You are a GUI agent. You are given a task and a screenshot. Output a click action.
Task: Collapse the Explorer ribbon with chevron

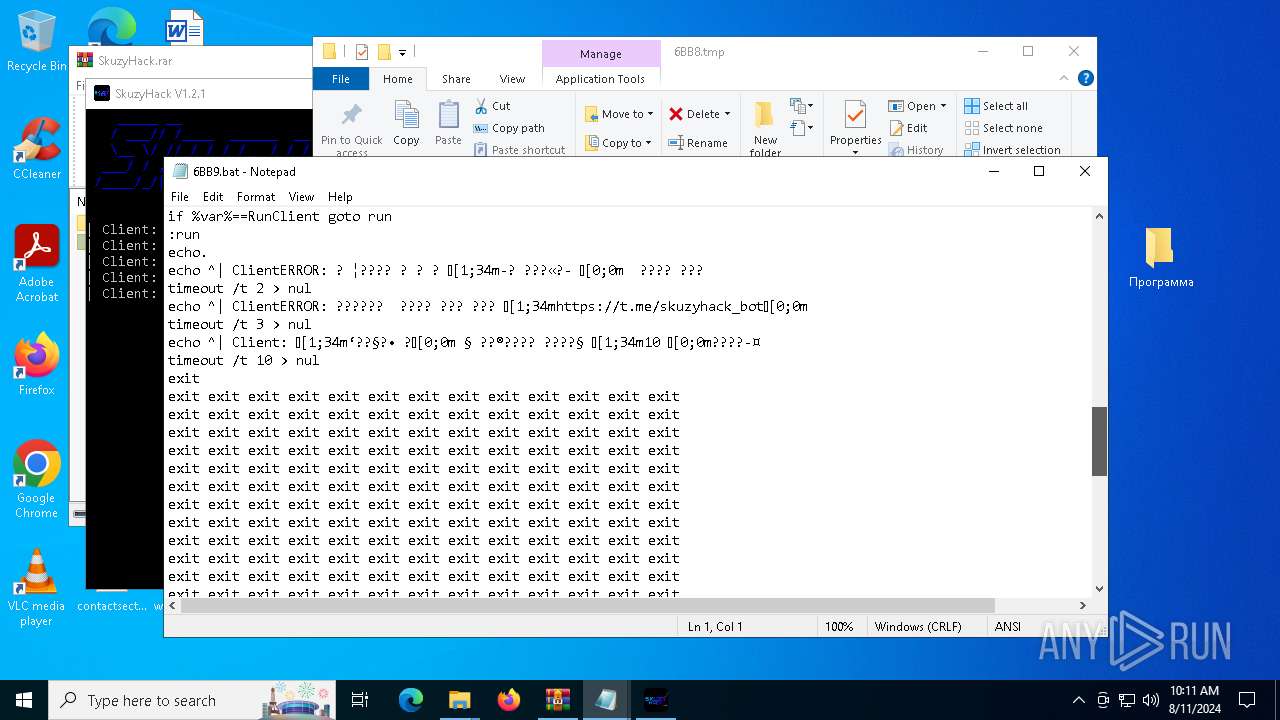pyautogui.click(x=1066, y=78)
